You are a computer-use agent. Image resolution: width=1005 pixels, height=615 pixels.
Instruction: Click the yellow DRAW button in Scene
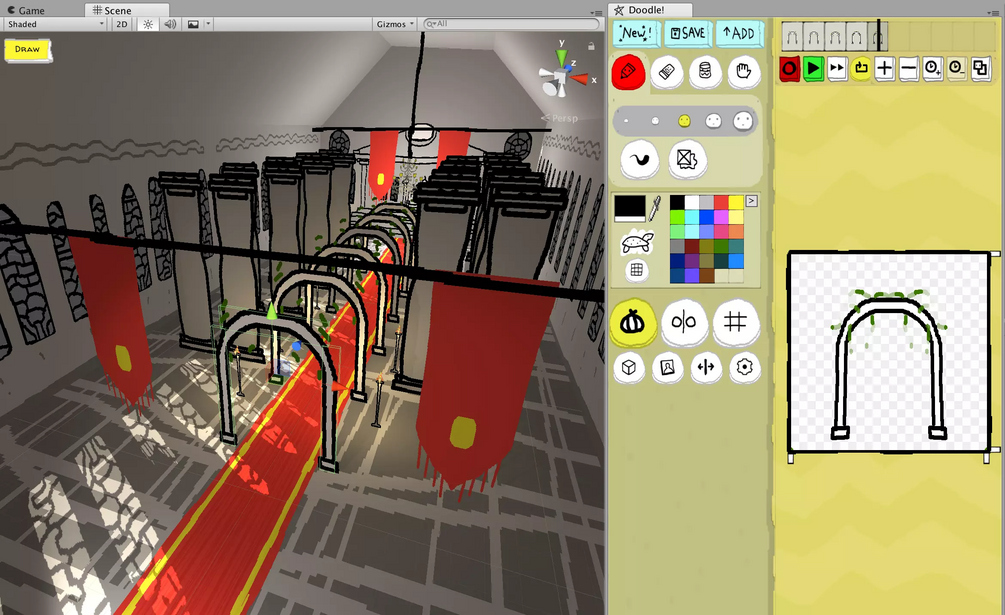28,50
